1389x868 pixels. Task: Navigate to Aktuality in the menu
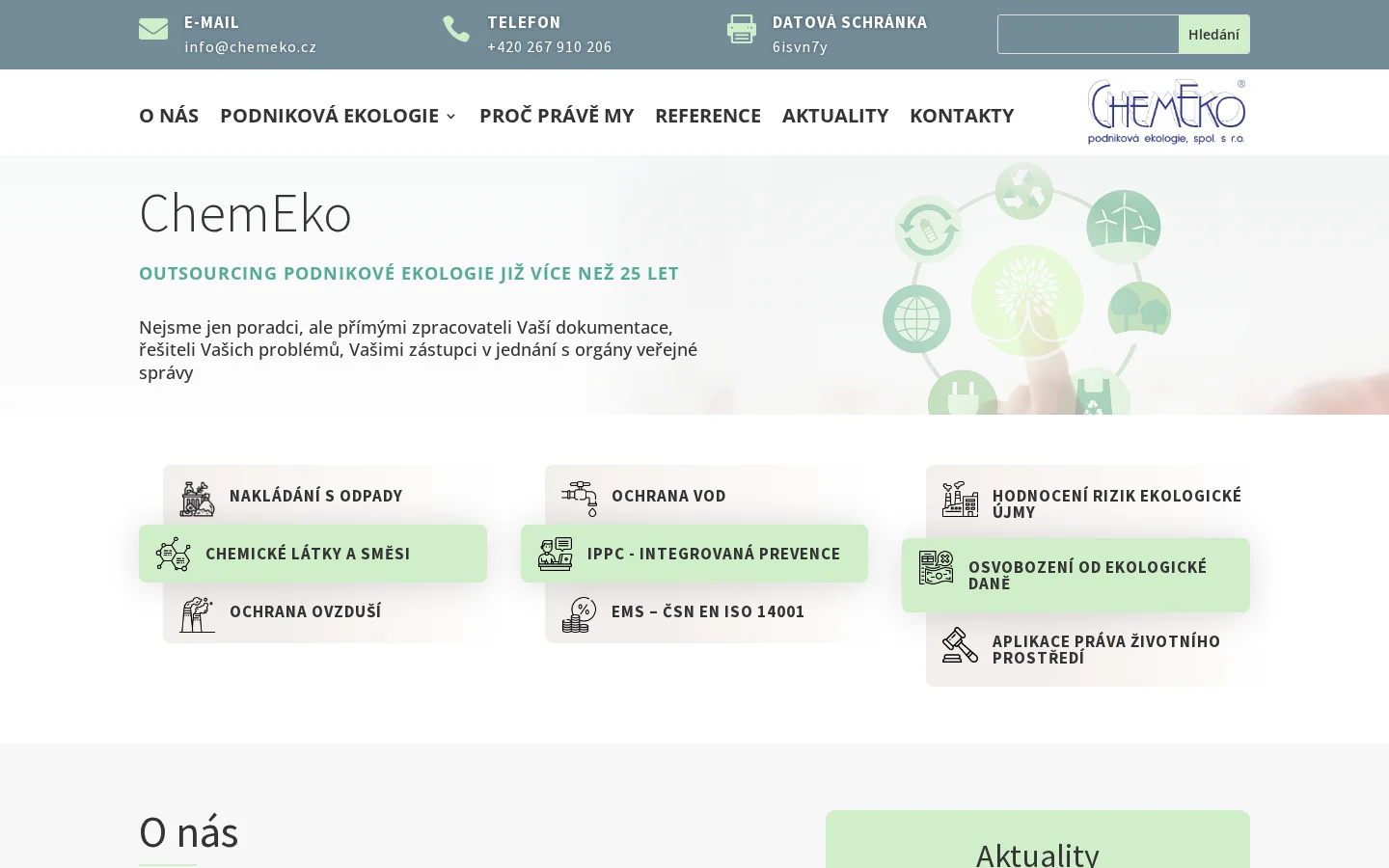tap(835, 116)
